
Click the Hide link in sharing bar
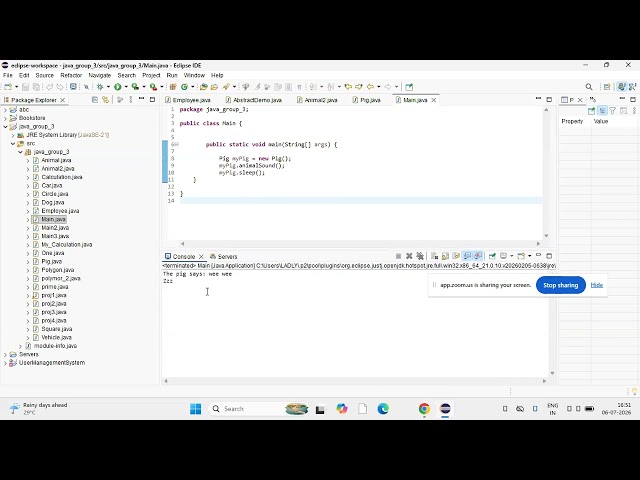pos(596,285)
